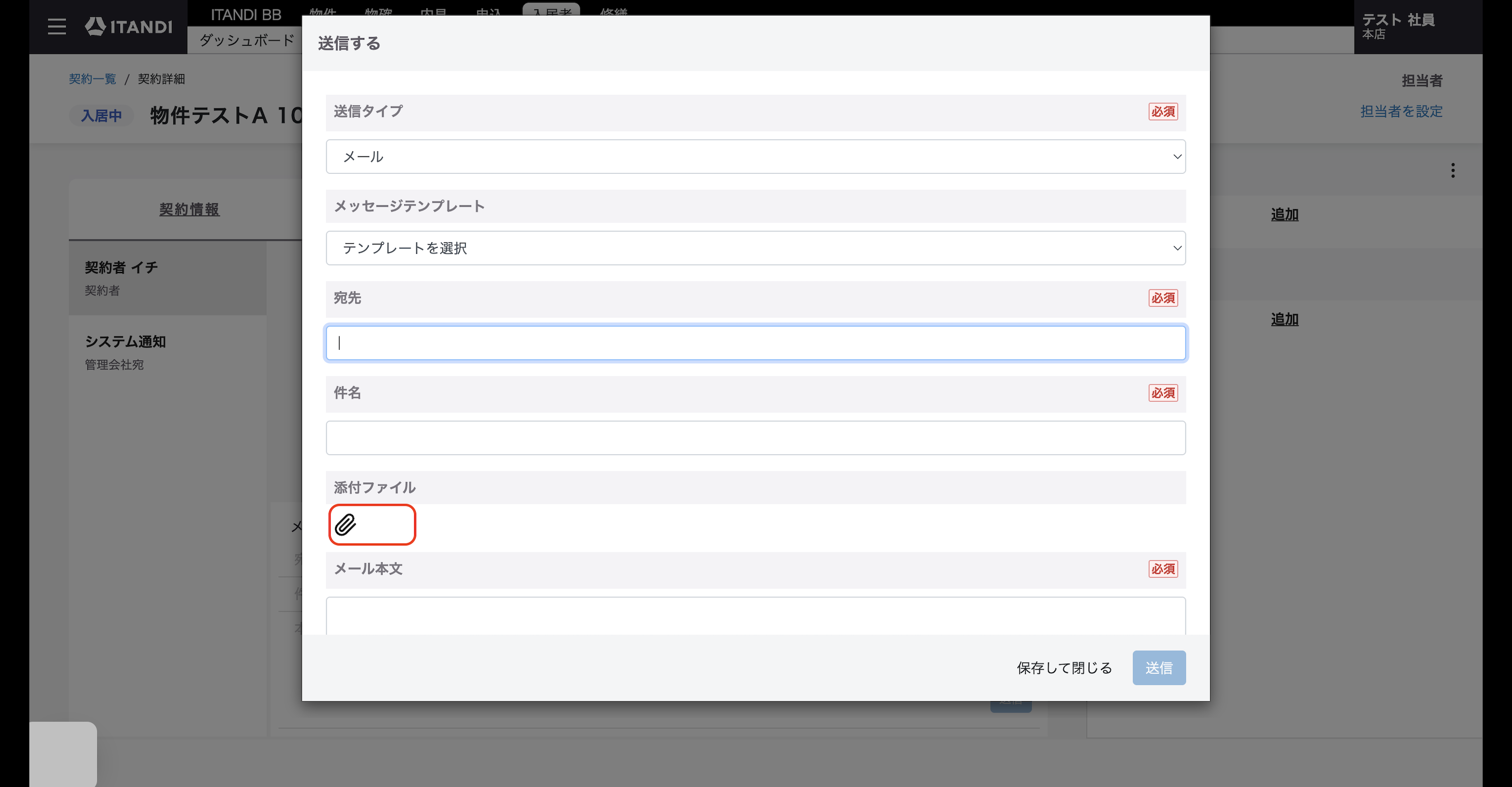Select the ダッシュボード menu item

point(247,40)
